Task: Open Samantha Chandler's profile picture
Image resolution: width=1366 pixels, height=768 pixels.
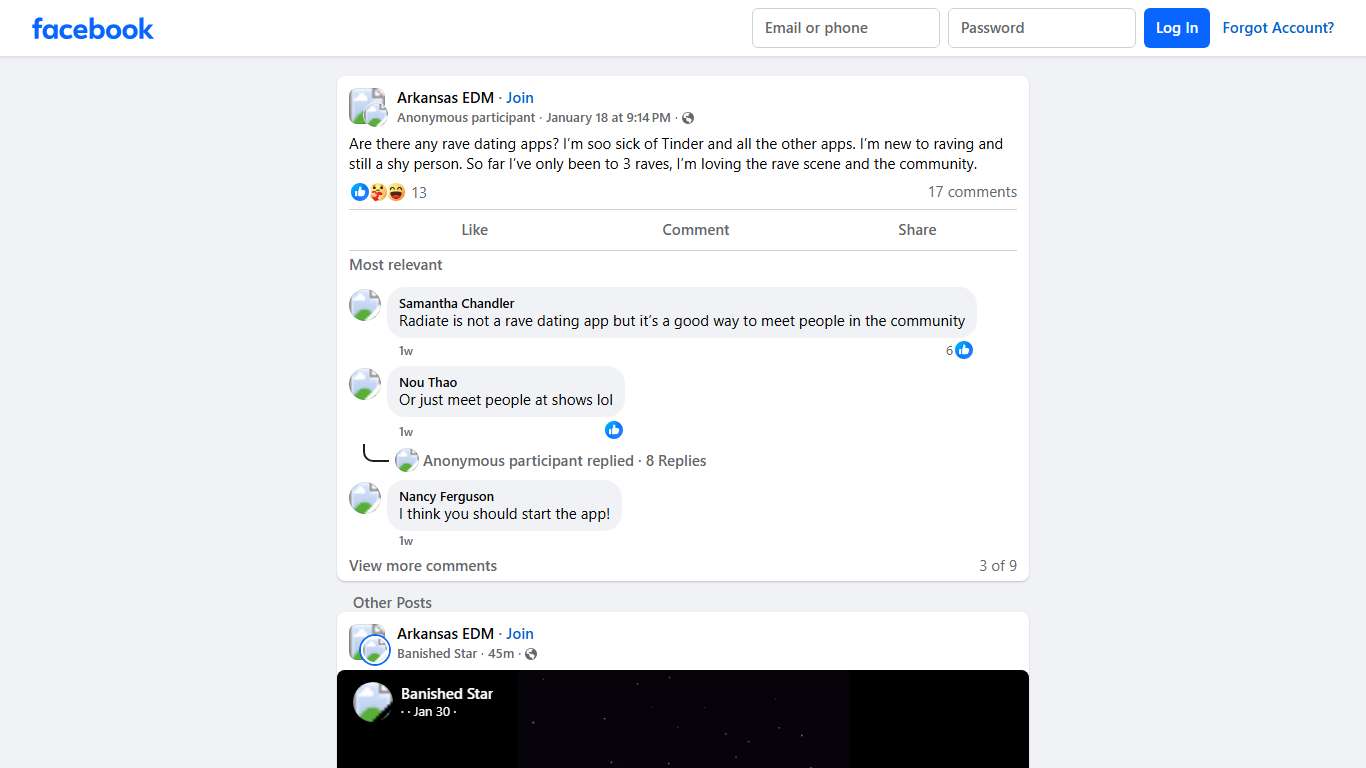Action: click(365, 305)
